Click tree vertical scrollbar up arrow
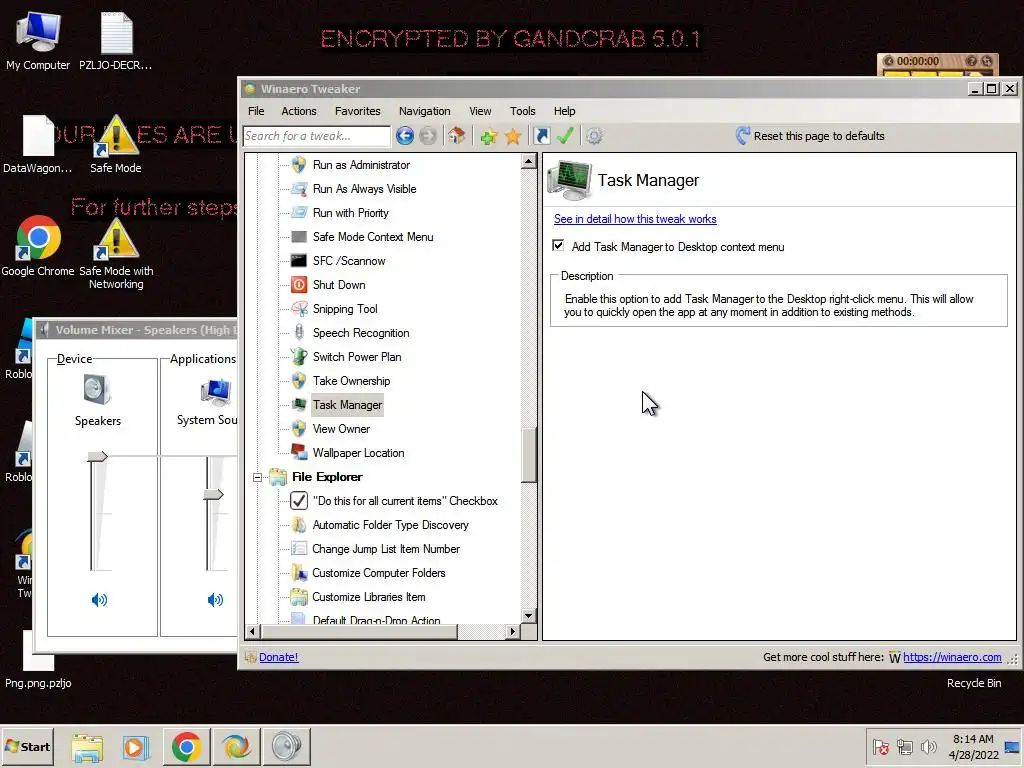 coord(529,162)
